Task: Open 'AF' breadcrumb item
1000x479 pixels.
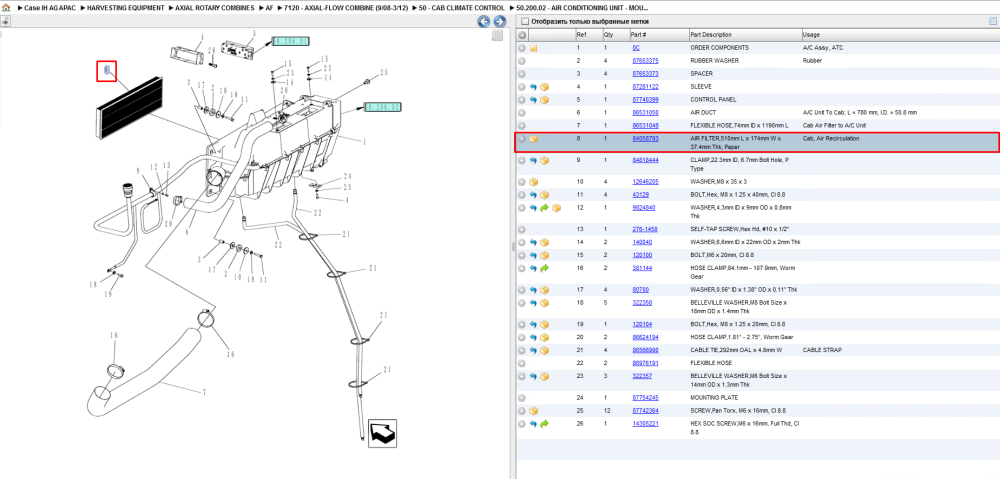Action: point(269,8)
